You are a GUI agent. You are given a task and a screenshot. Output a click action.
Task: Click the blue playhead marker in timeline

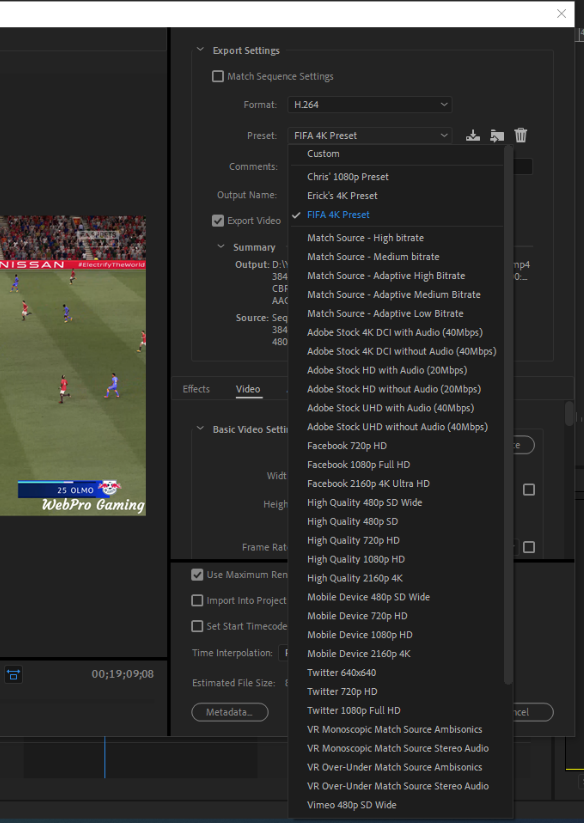tap(104, 757)
